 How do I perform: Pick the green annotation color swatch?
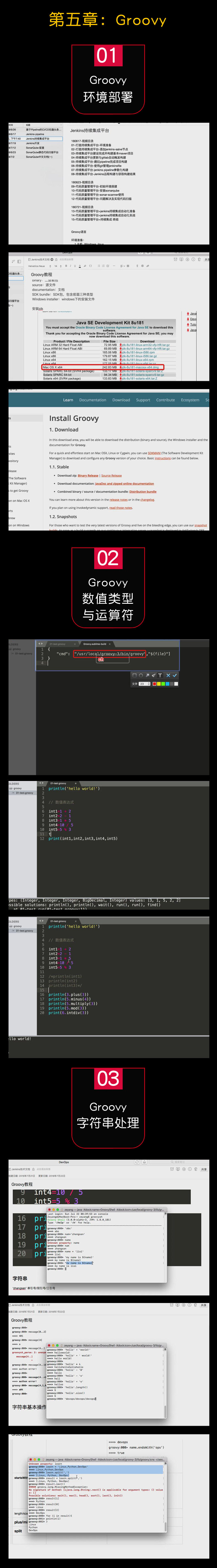(163, 684)
